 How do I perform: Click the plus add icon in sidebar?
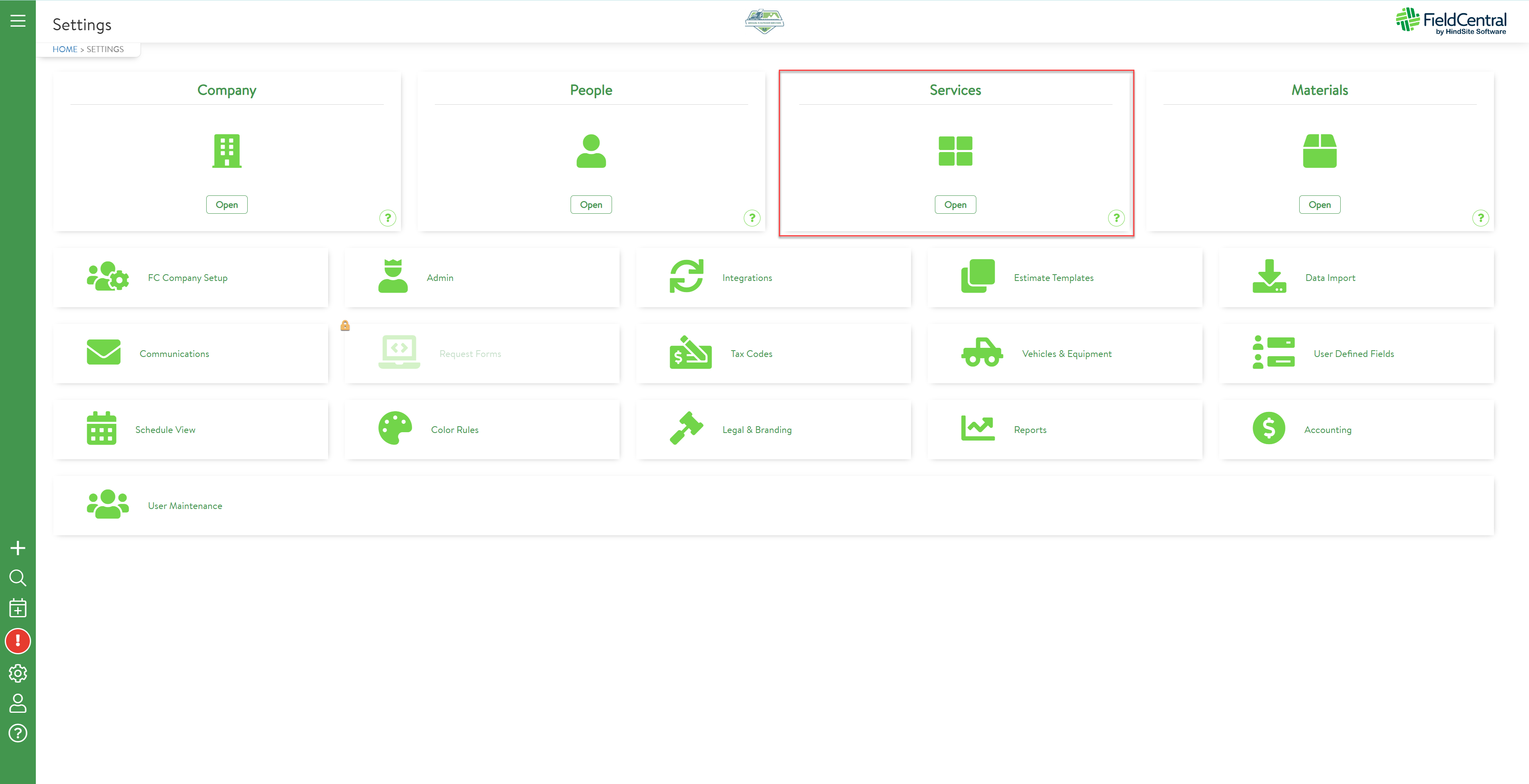(x=18, y=548)
